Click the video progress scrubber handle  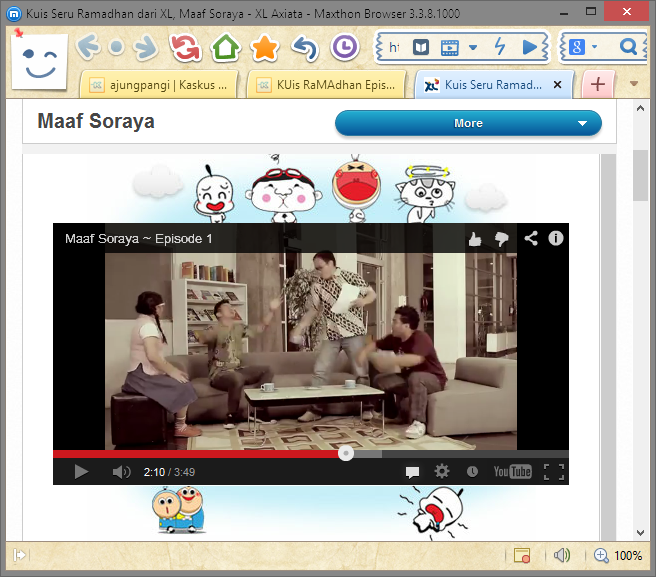[x=346, y=453]
